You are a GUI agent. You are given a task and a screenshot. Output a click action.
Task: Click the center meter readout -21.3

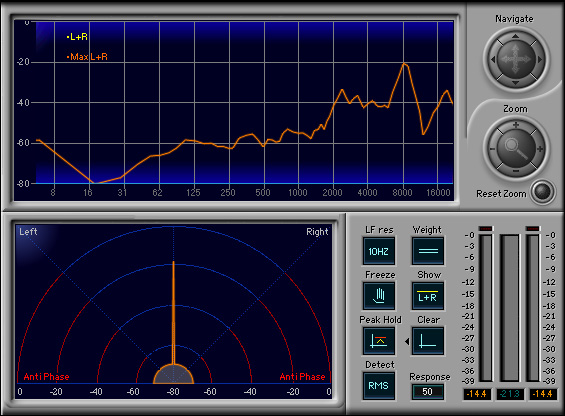pos(510,394)
